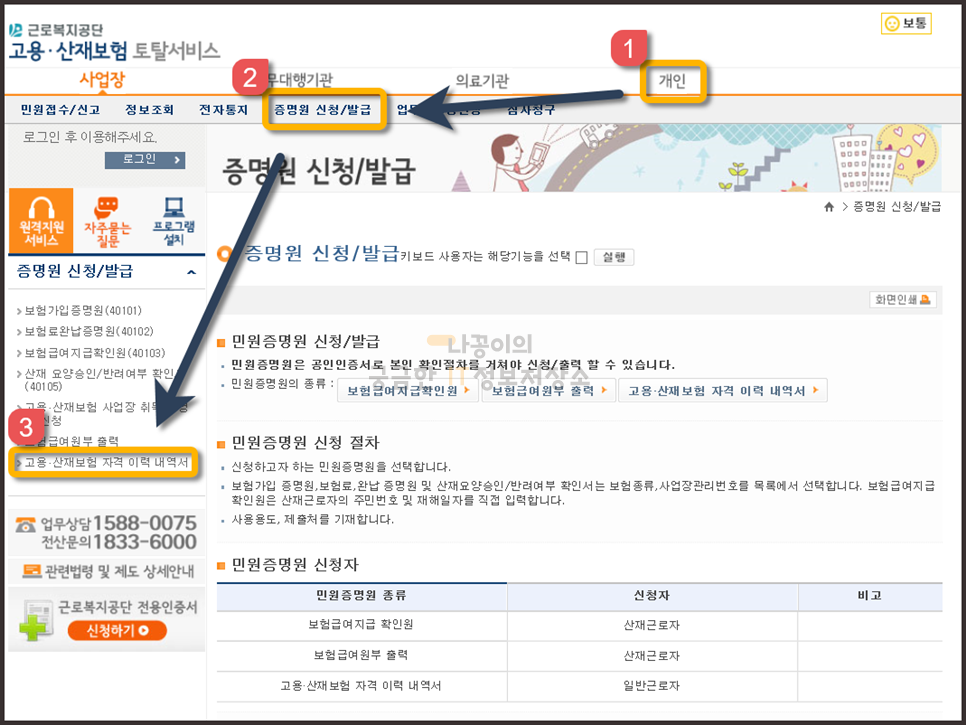Open 산재 요양승인/반려여부 확인 (40105) in sidebar
The width and height of the screenshot is (966, 725).
pos(99,380)
